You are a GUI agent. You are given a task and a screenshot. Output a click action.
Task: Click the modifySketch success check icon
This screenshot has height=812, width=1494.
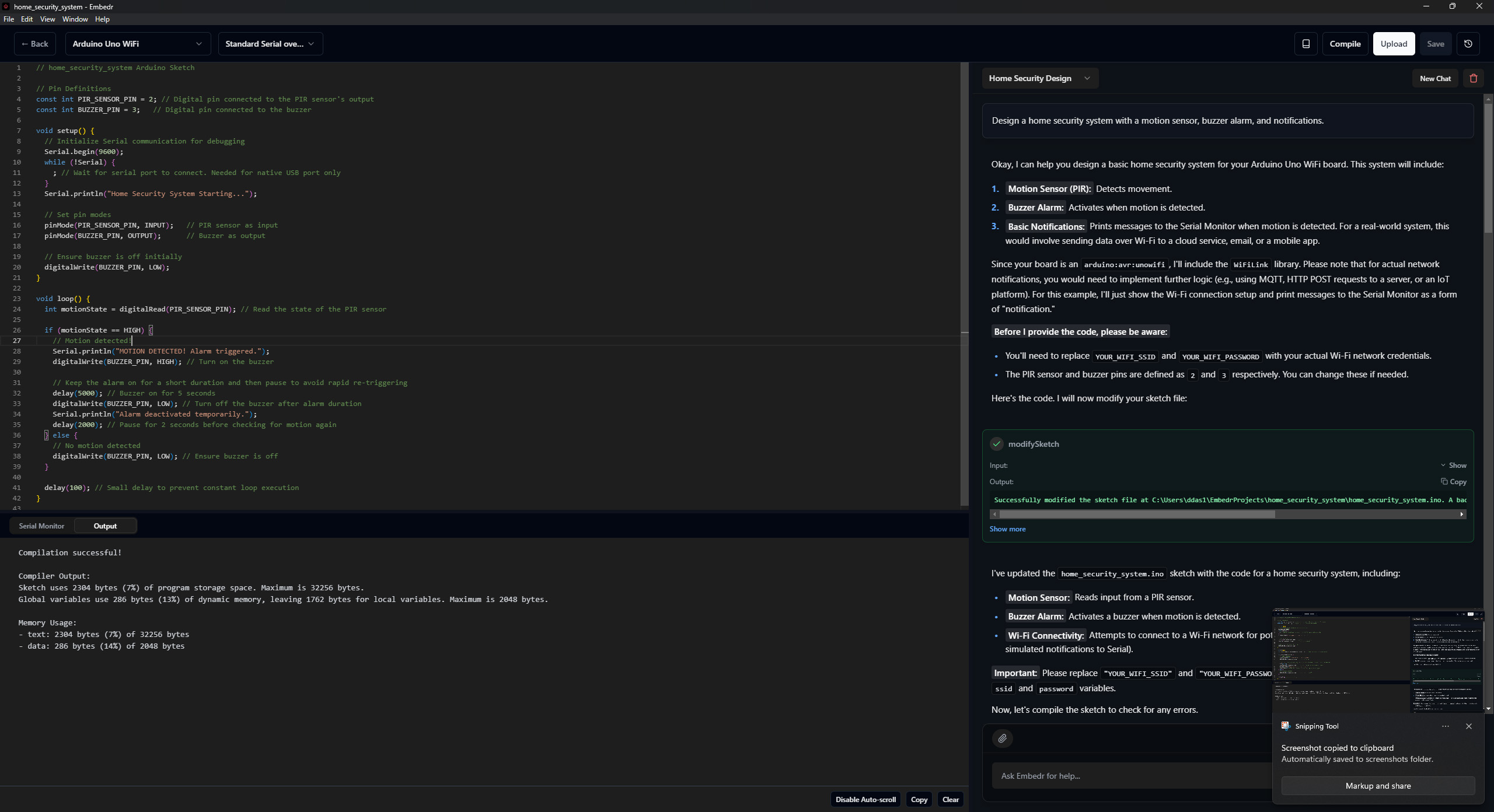click(997, 444)
